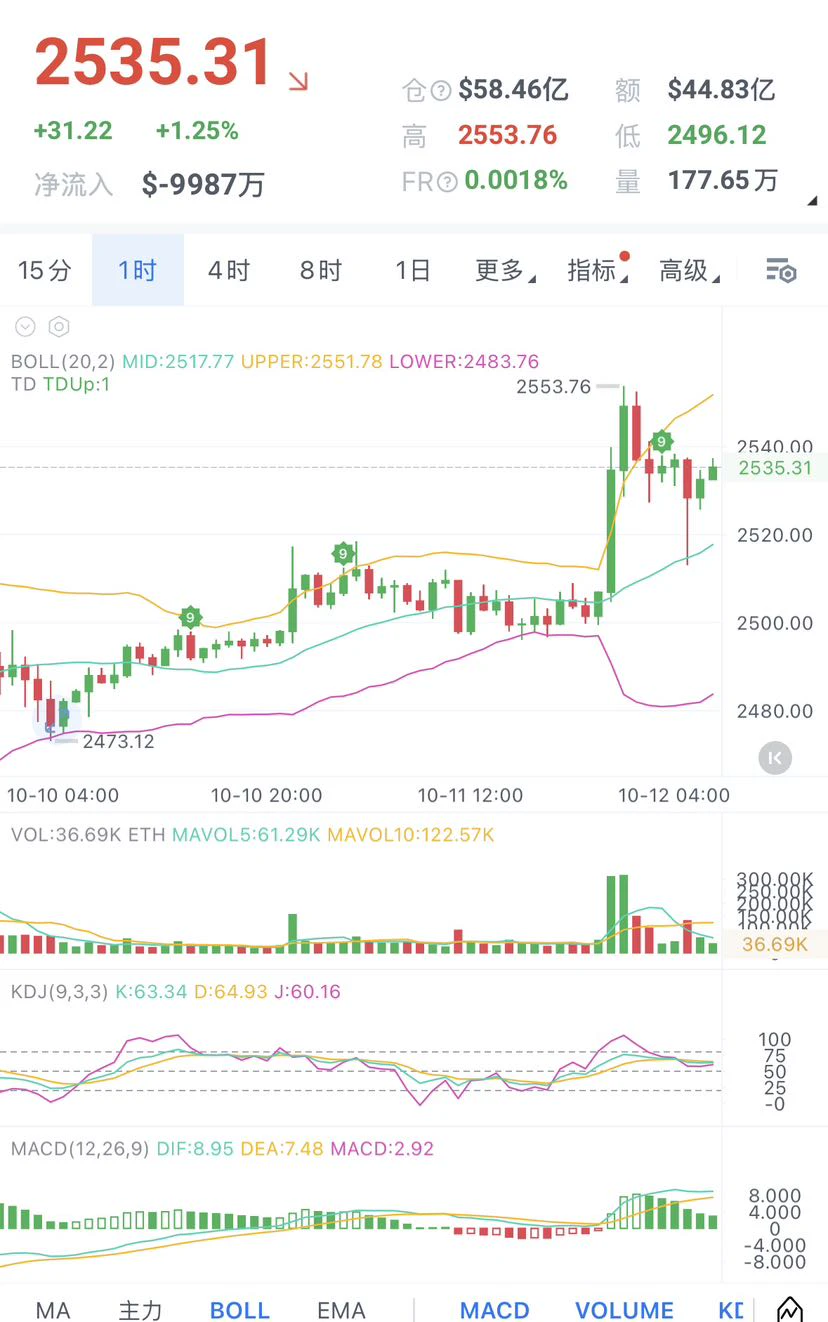Open the chart settings icon beside 高级
828x1322 pixels.
[x=780, y=270]
